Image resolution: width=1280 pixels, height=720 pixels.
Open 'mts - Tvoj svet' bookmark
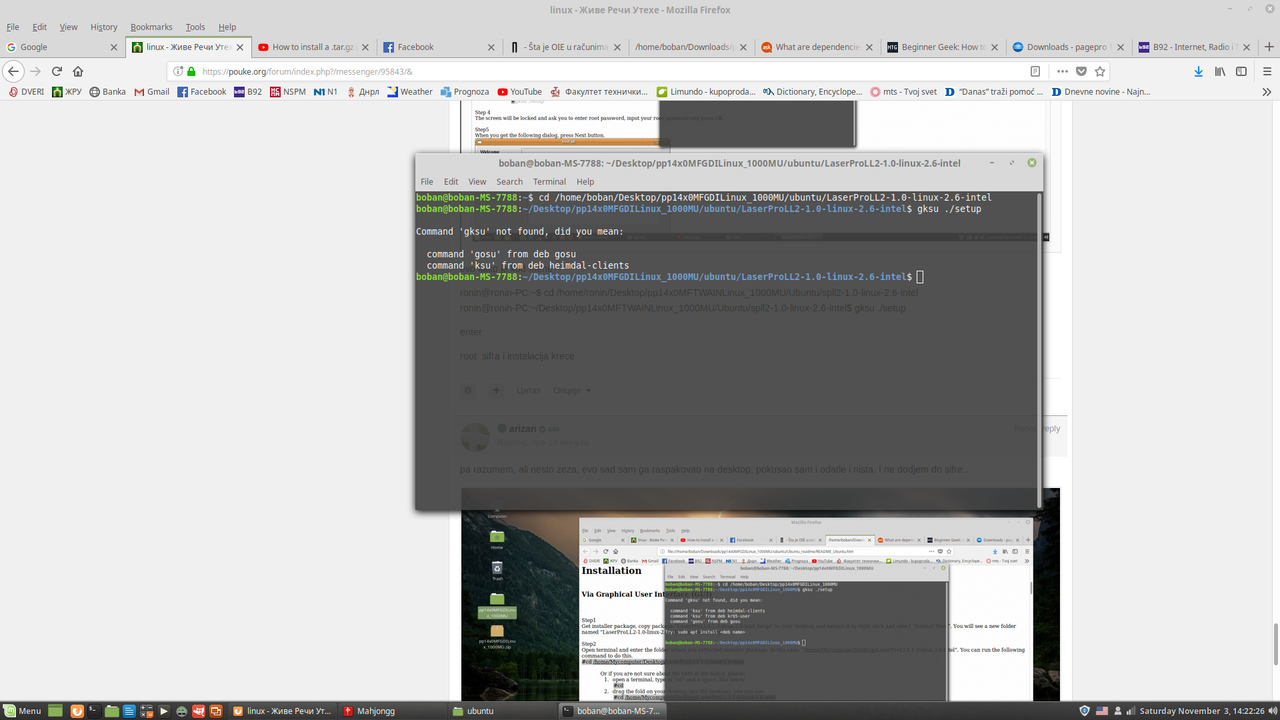pos(903,91)
